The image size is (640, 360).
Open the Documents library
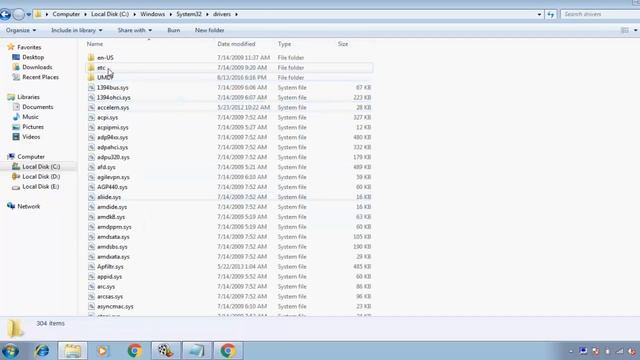click(38, 107)
